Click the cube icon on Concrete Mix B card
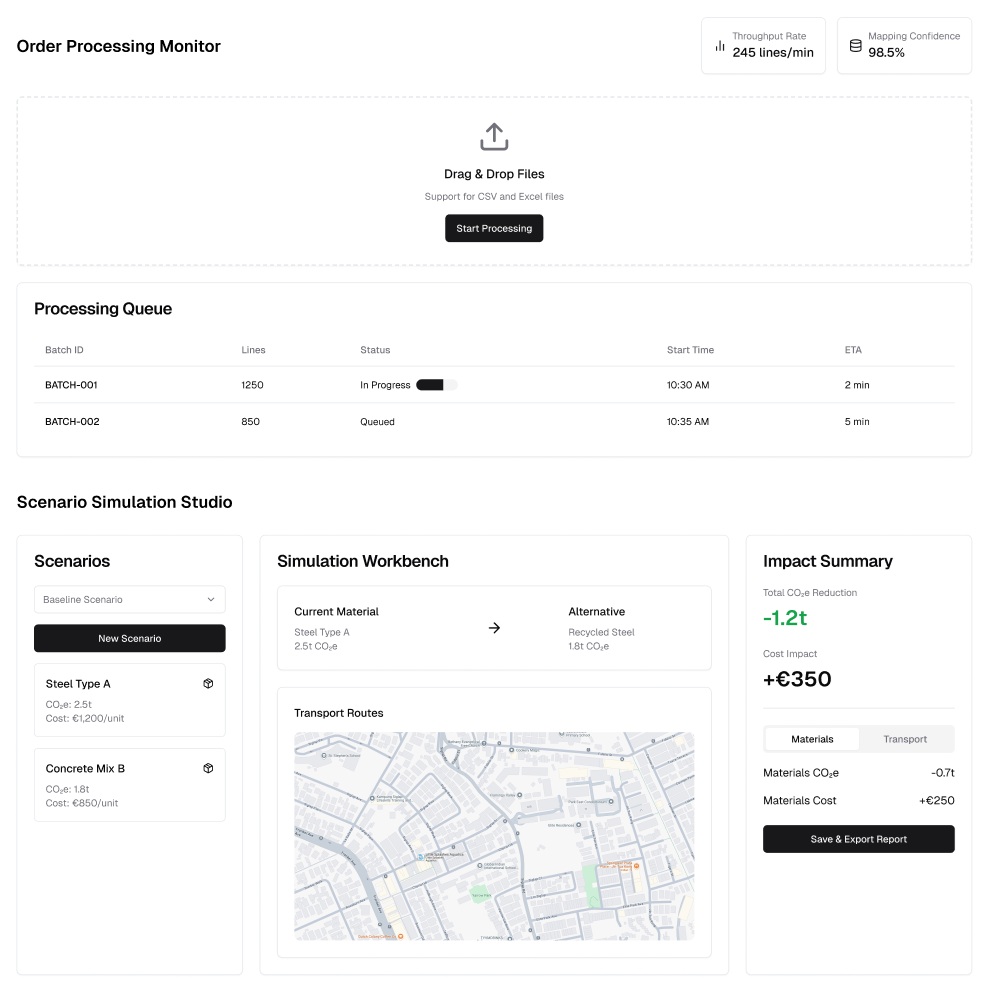This screenshot has width=989, height=991. pos(208,768)
